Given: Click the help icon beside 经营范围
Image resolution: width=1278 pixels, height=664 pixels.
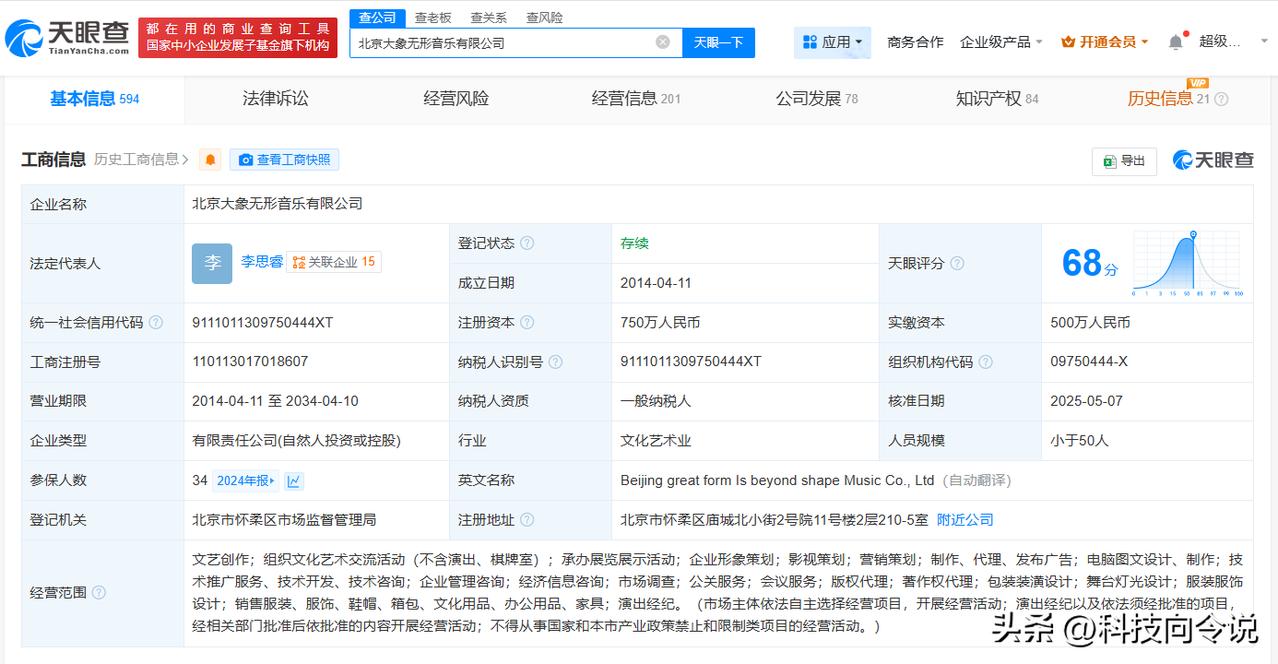Looking at the screenshot, I should pyautogui.click(x=99, y=592).
